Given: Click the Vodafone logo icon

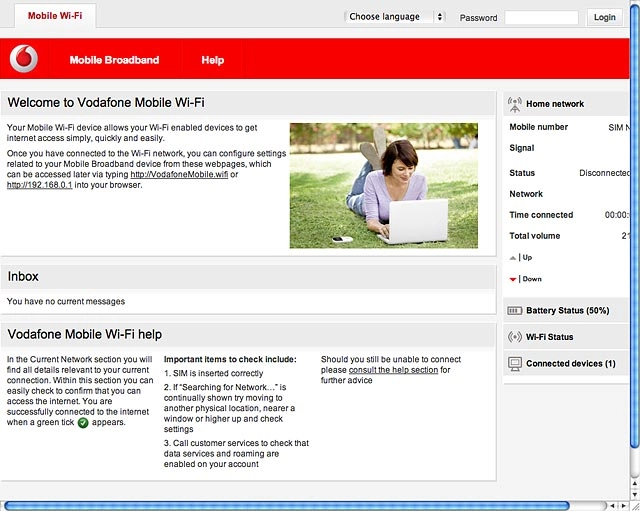Looking at the screenshot, I should pyautogui.click(x=24, y=59).
